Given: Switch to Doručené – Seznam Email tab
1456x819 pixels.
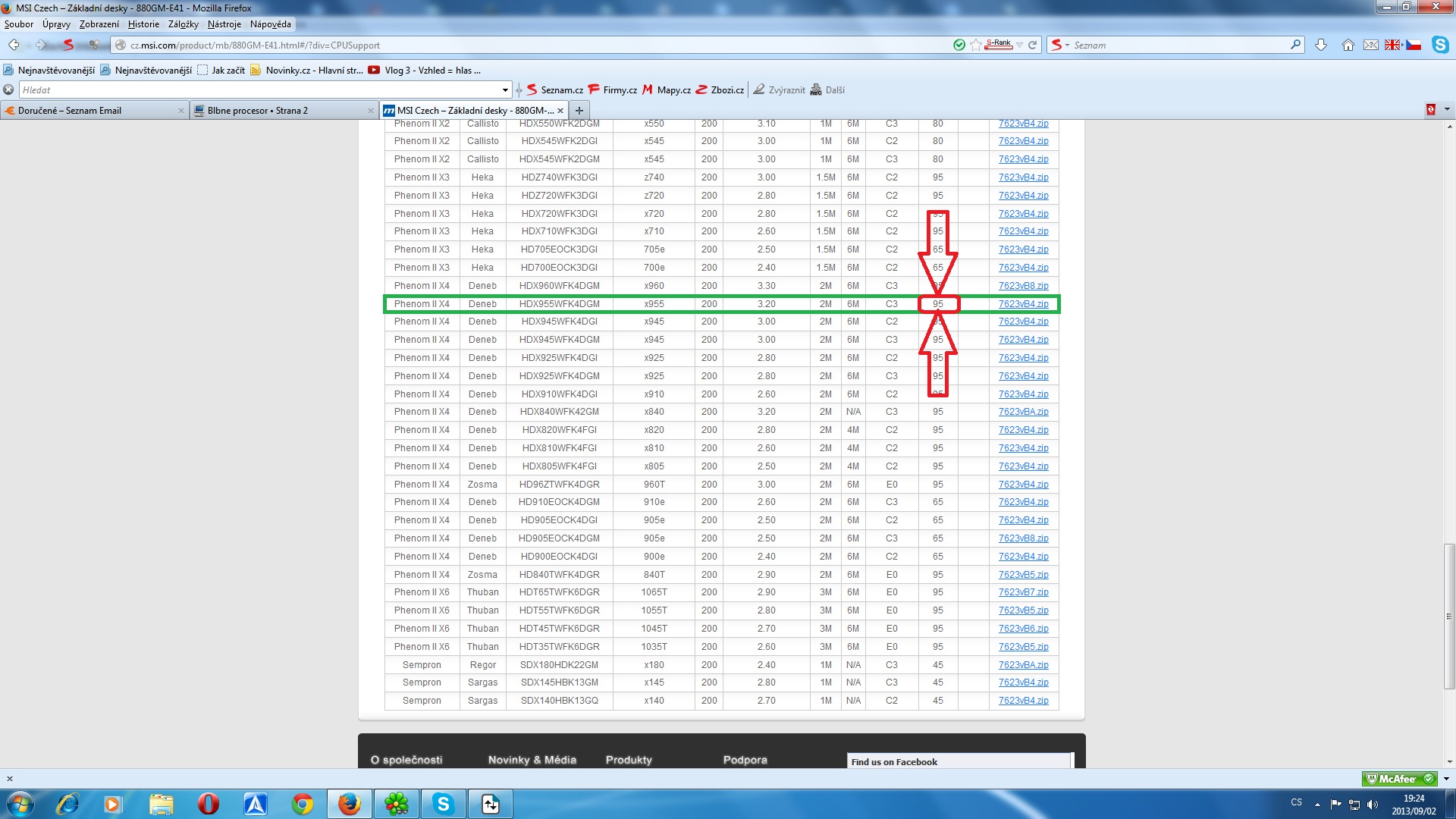Looking at the screenshot, I should (x=94, y=111).
